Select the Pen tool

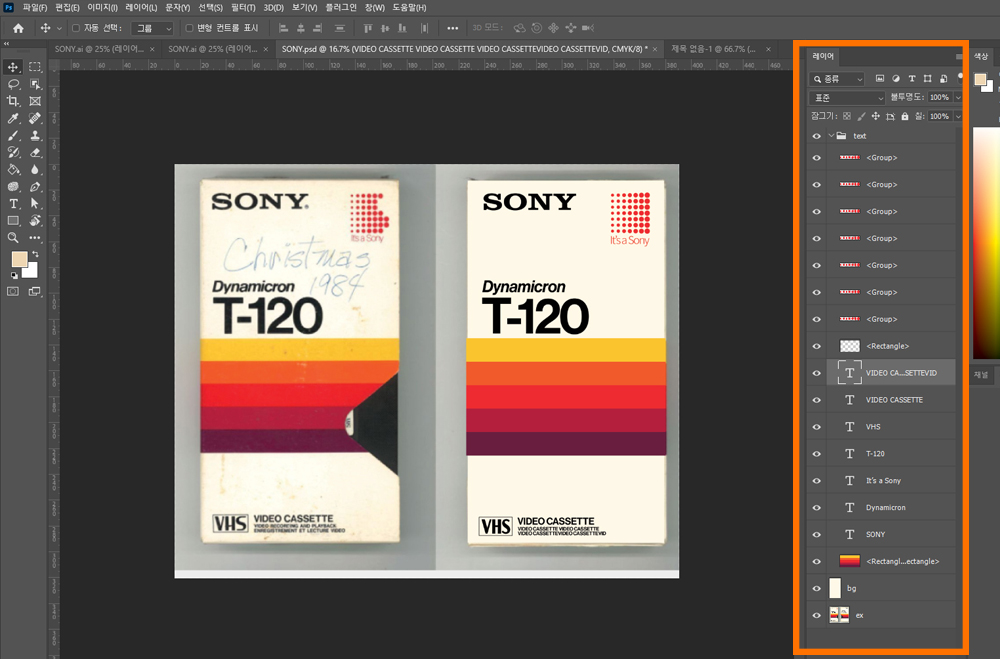35,186
